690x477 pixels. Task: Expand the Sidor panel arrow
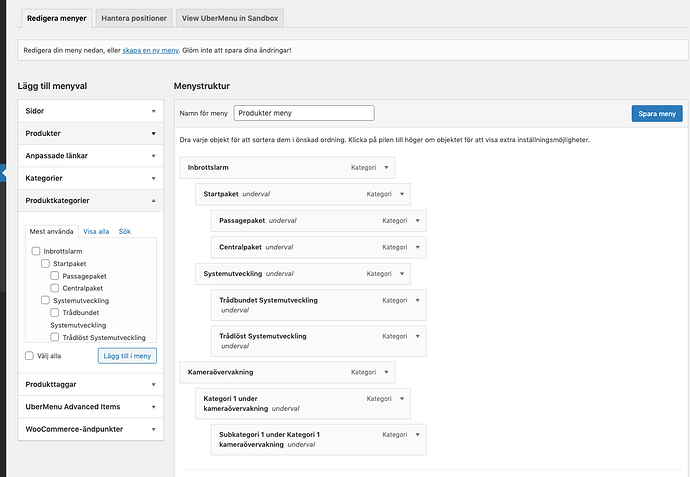pos(153,111)
